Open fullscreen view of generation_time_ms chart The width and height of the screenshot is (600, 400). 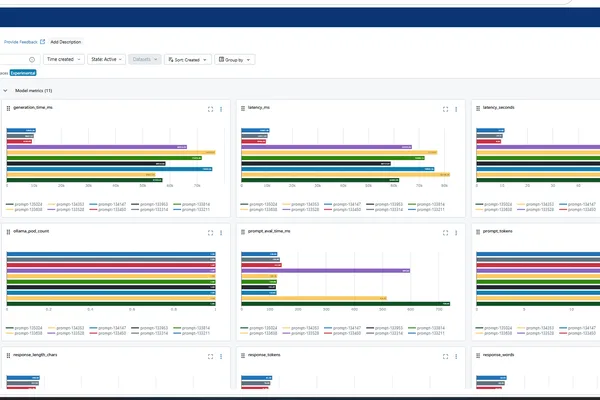pyautogui.click(x=210, y=109)
